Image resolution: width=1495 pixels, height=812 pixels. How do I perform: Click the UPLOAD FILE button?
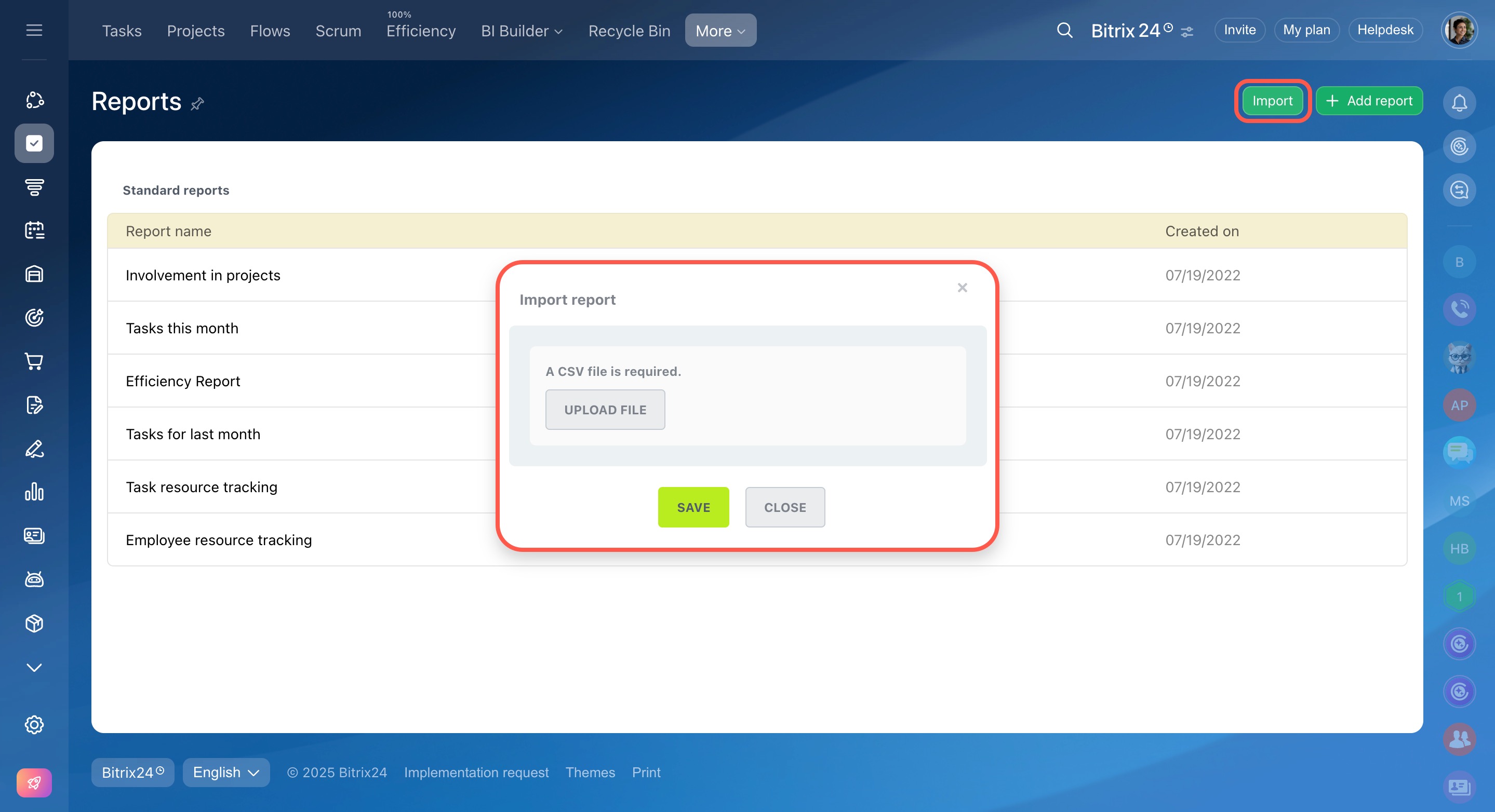(605, 410)
